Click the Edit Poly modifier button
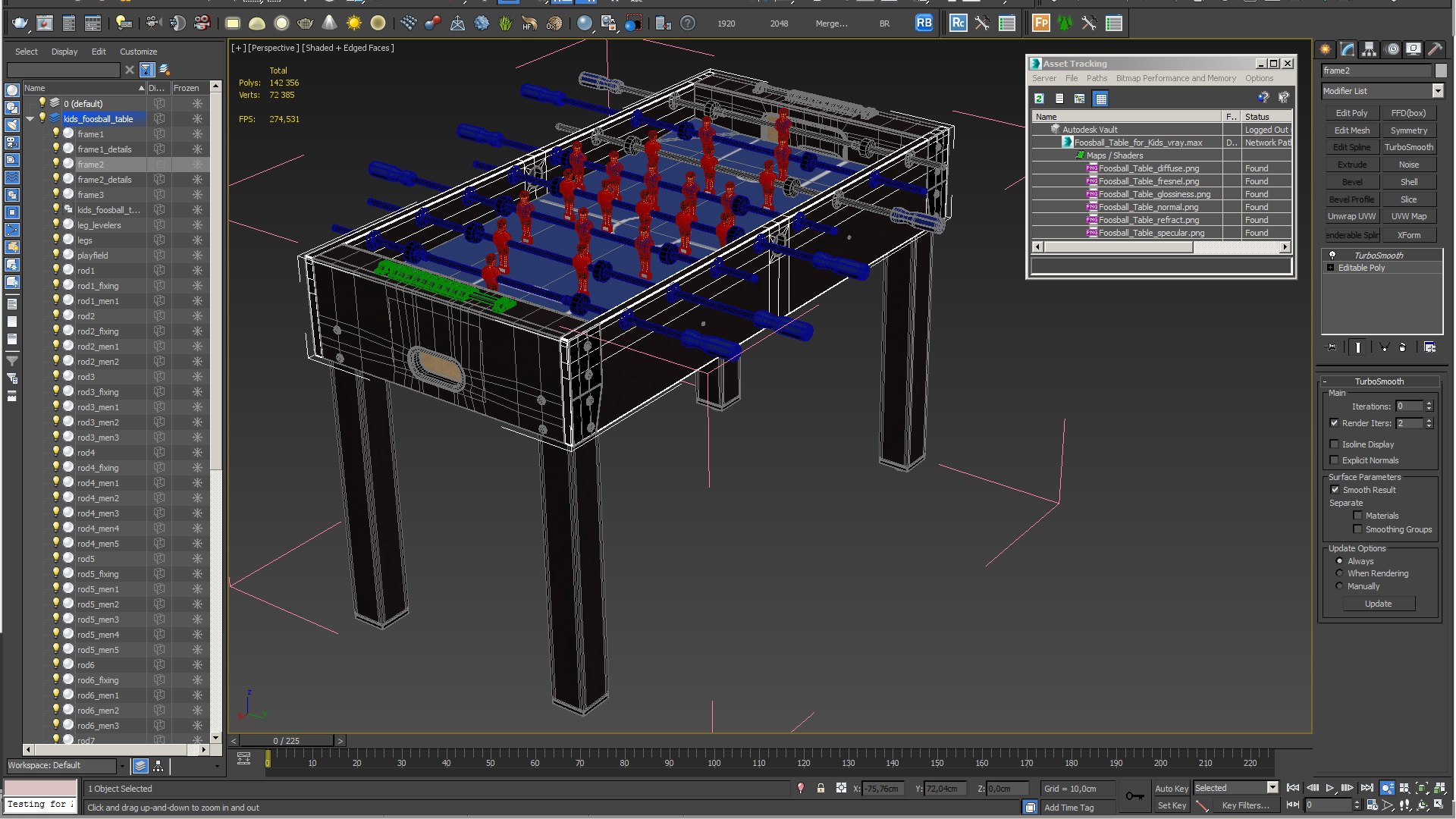This screenshot has height=819, width=1456. 1351,113
